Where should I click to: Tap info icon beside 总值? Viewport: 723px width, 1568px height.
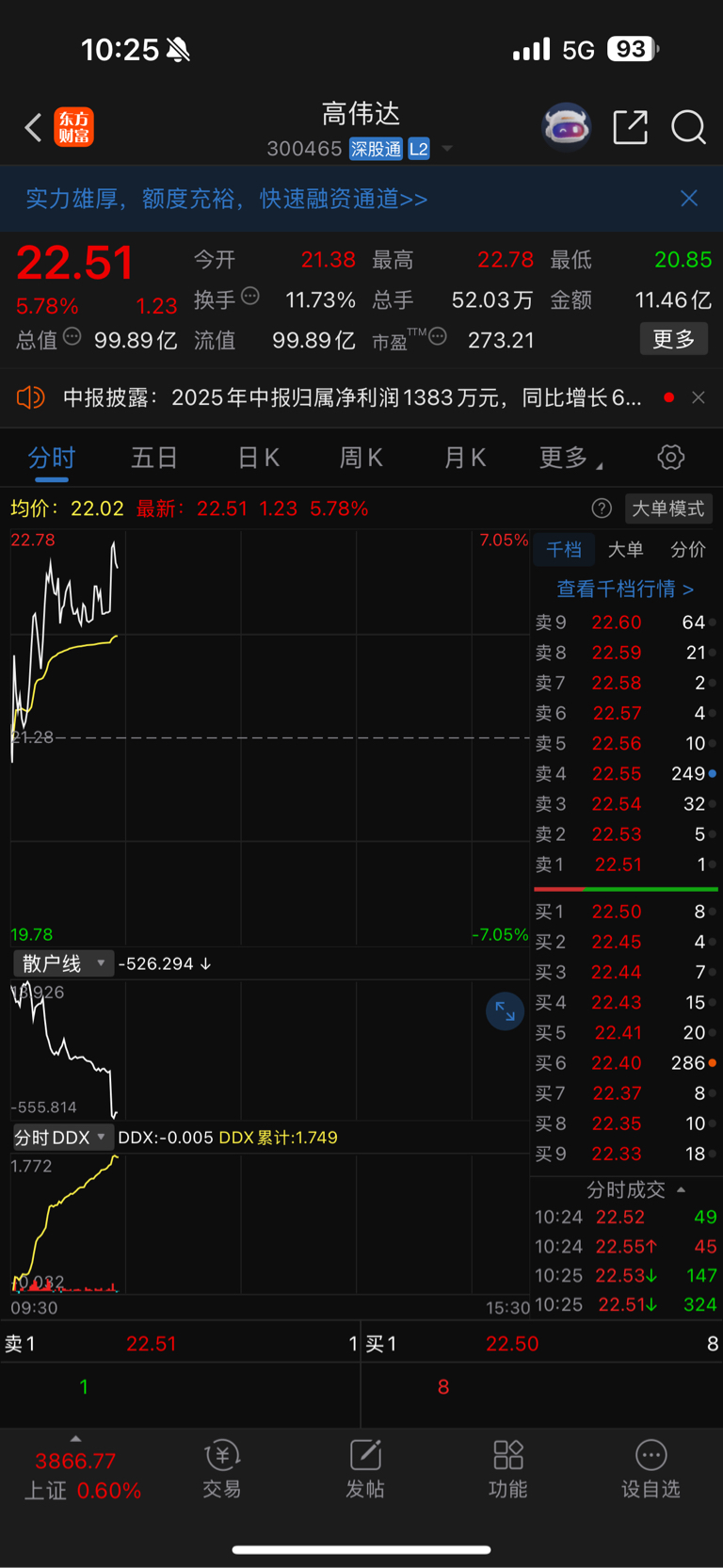click(72, 336)
